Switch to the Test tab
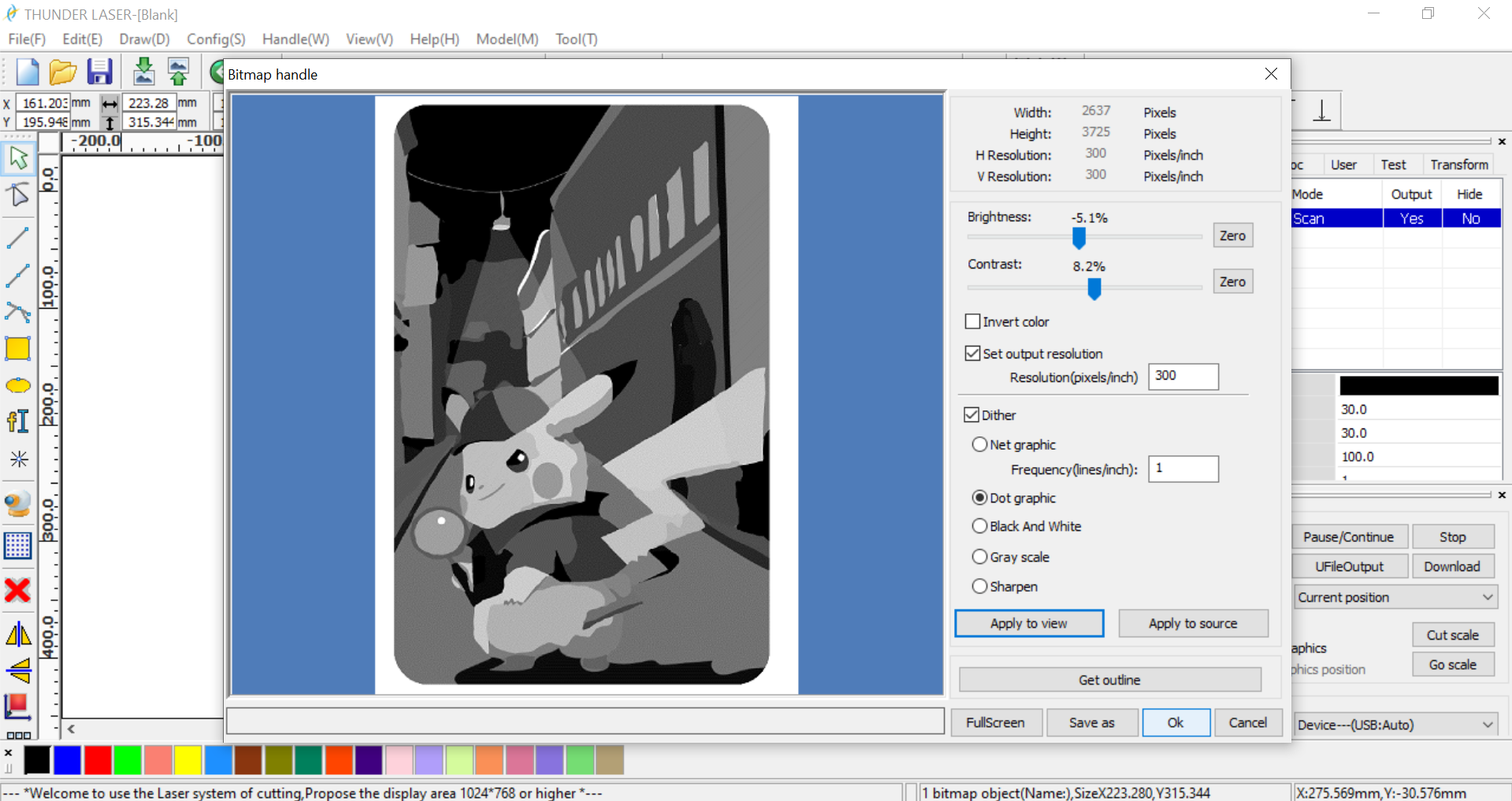 click(x=1393, y=165)
